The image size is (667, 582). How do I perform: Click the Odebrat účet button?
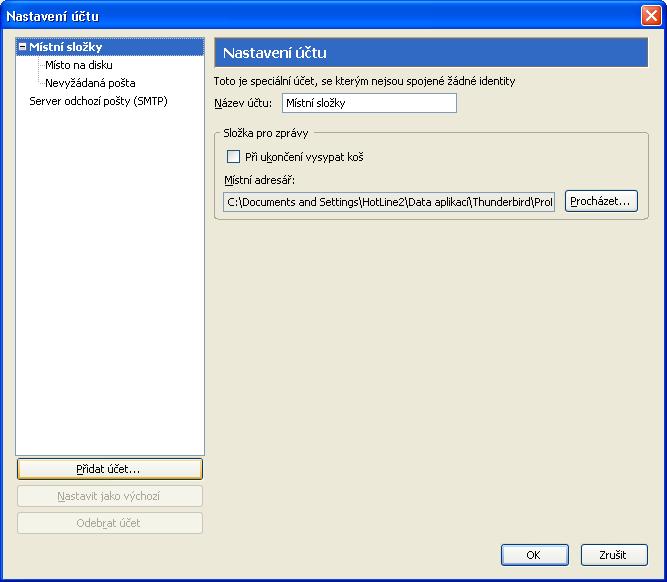click(x=110, y=523)
